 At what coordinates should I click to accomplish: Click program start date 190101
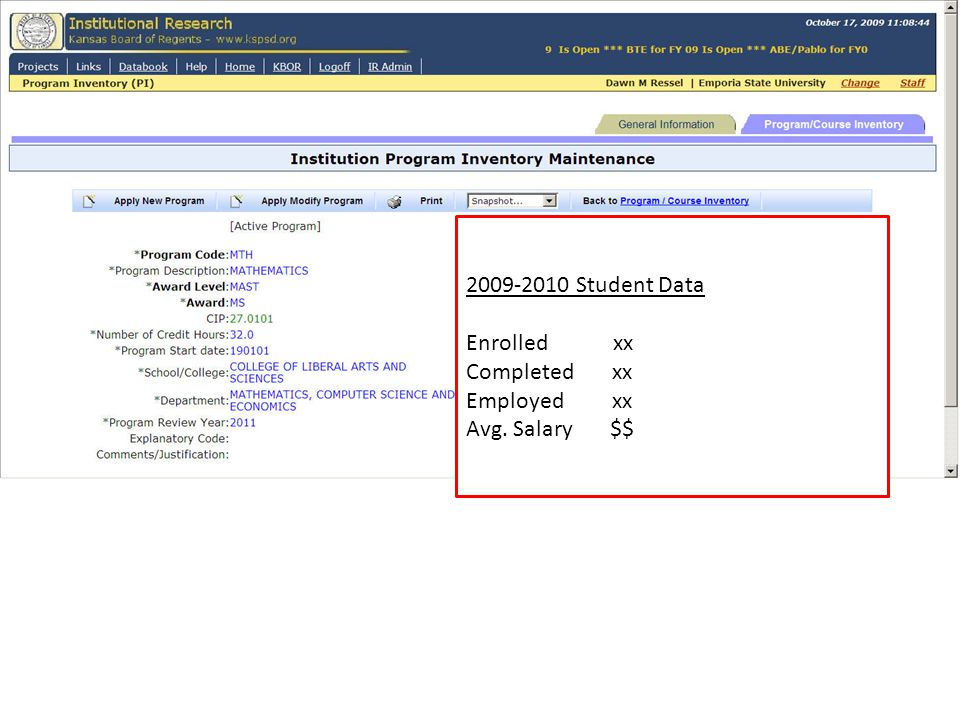point(249,350)
